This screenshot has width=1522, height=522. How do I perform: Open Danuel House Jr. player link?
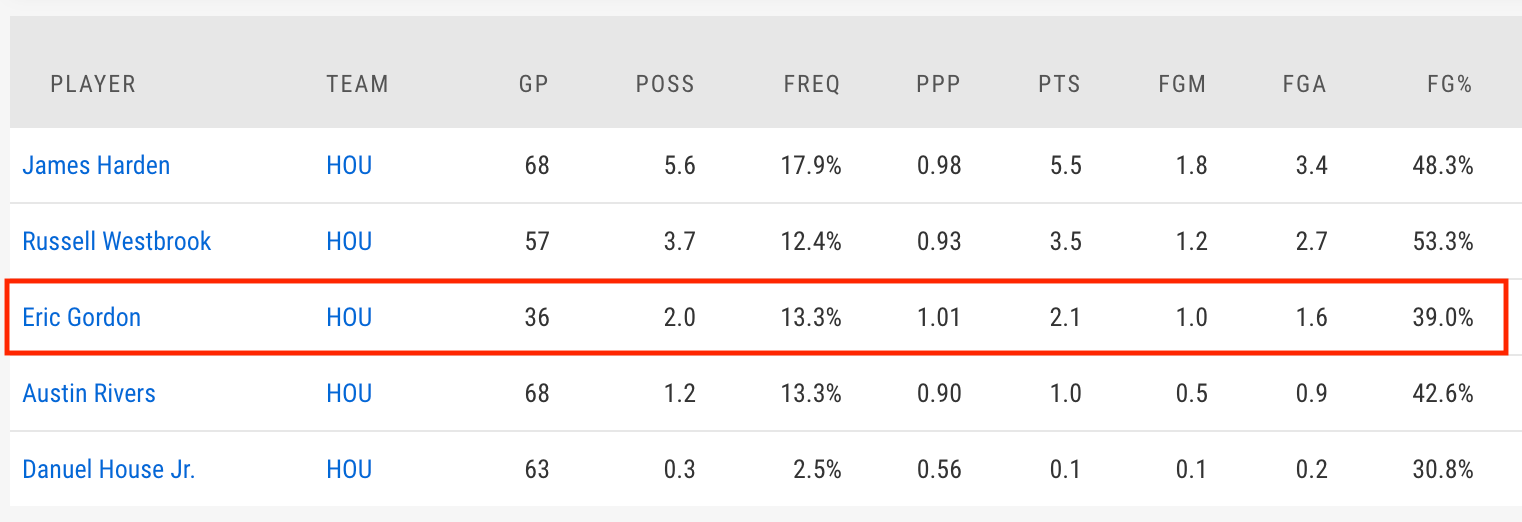point(109,469)
